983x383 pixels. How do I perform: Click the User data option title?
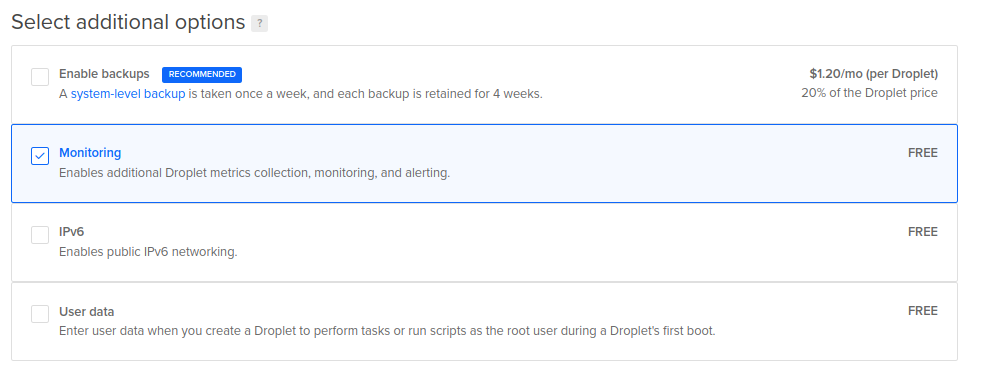[87, 312]
